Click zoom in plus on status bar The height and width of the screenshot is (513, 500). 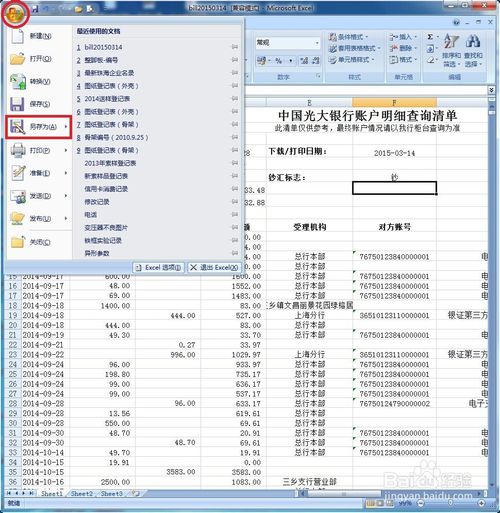(x=482, y=503)
